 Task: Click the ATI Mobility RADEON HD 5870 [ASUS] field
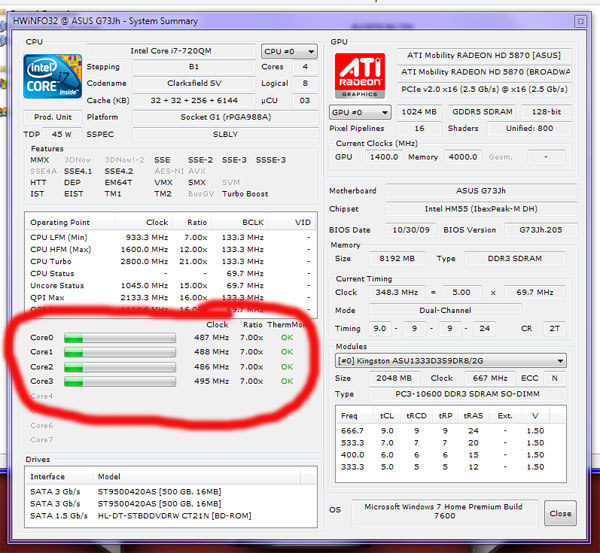point(484,55)
